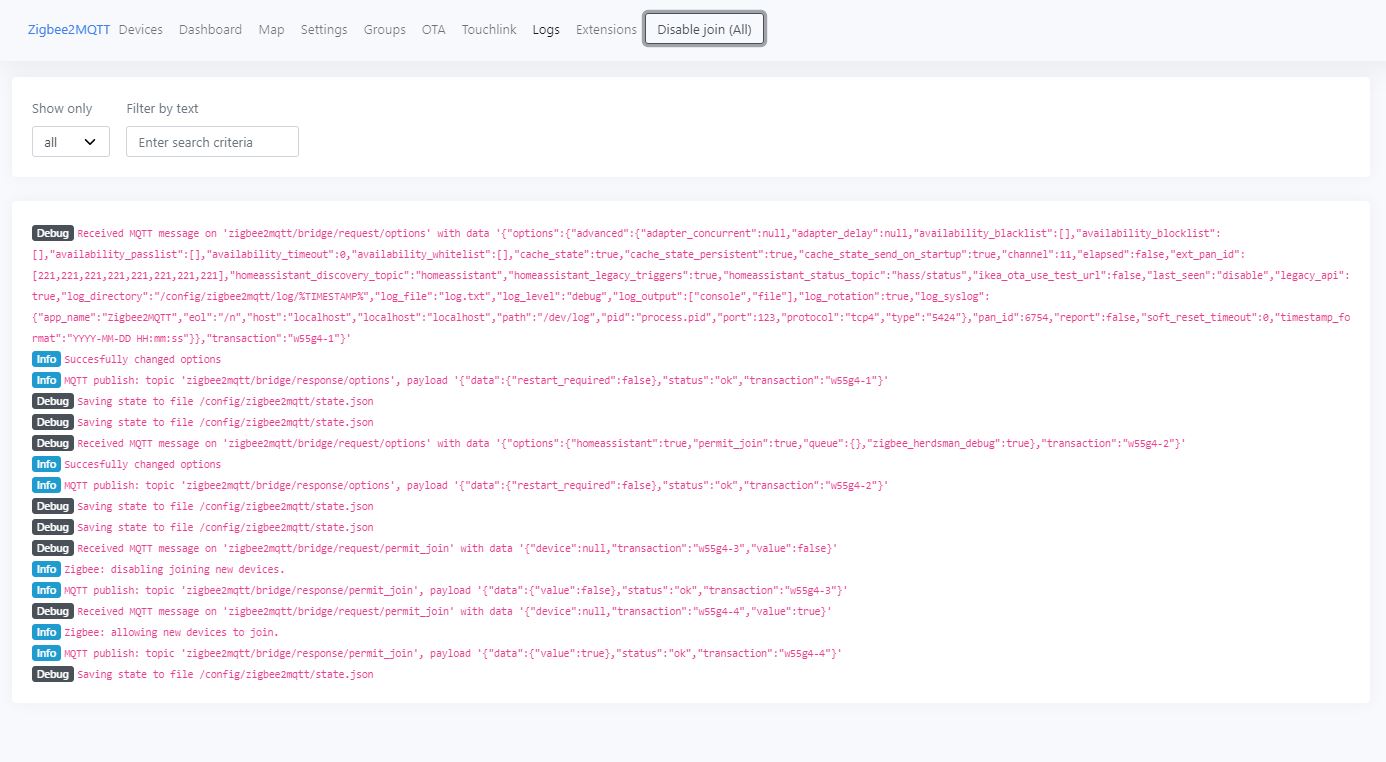Expand the Show only level dropdown
Viewport: 1386px width, 762px height.
tap(70, 142)
